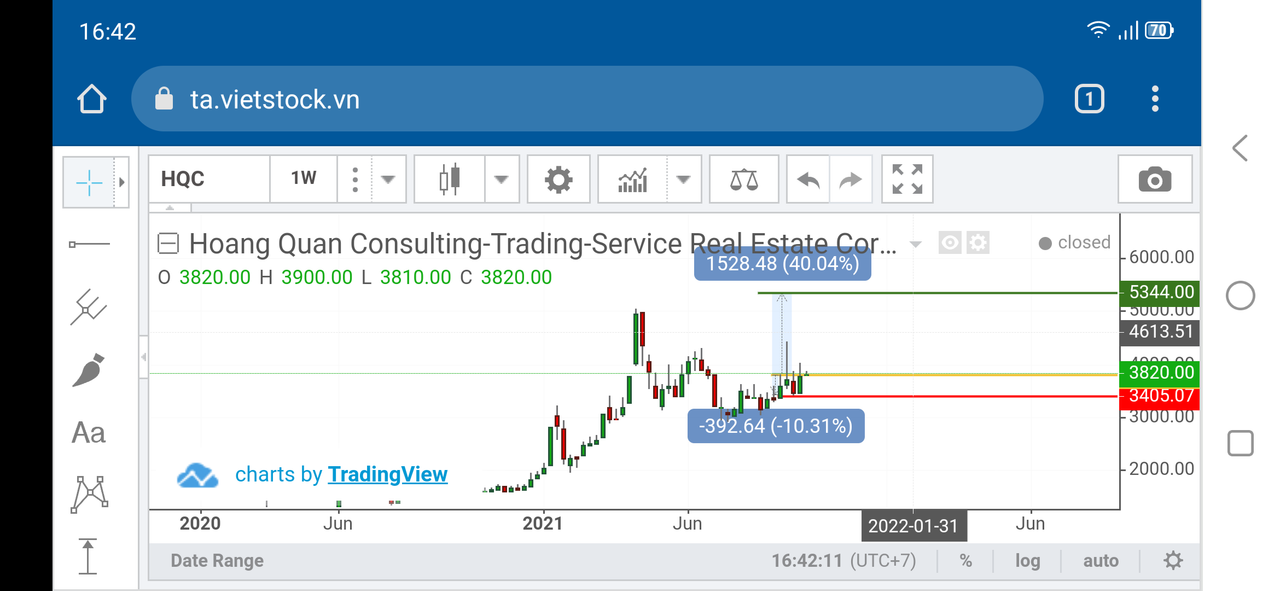Click the 2022-01-31 date marker
The width and height of the screenshot is (1280, 591).
(x=913, y=525)
